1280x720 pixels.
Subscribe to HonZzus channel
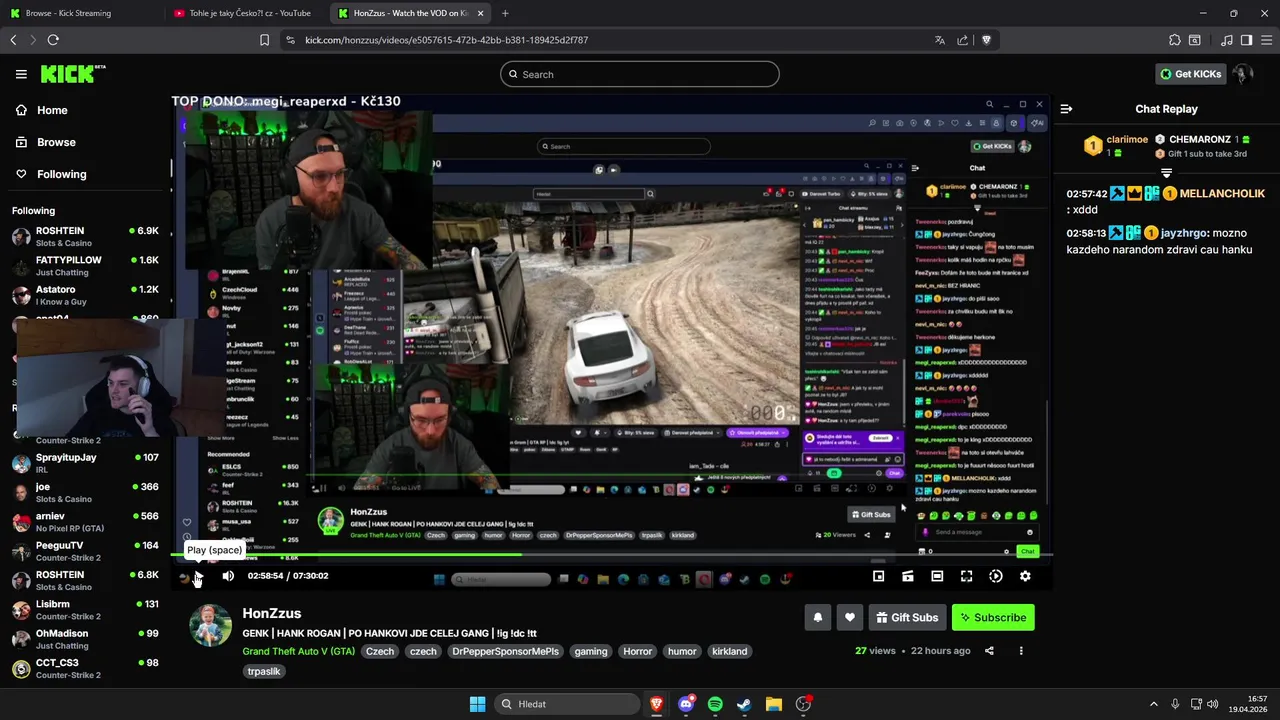(993, 618)
